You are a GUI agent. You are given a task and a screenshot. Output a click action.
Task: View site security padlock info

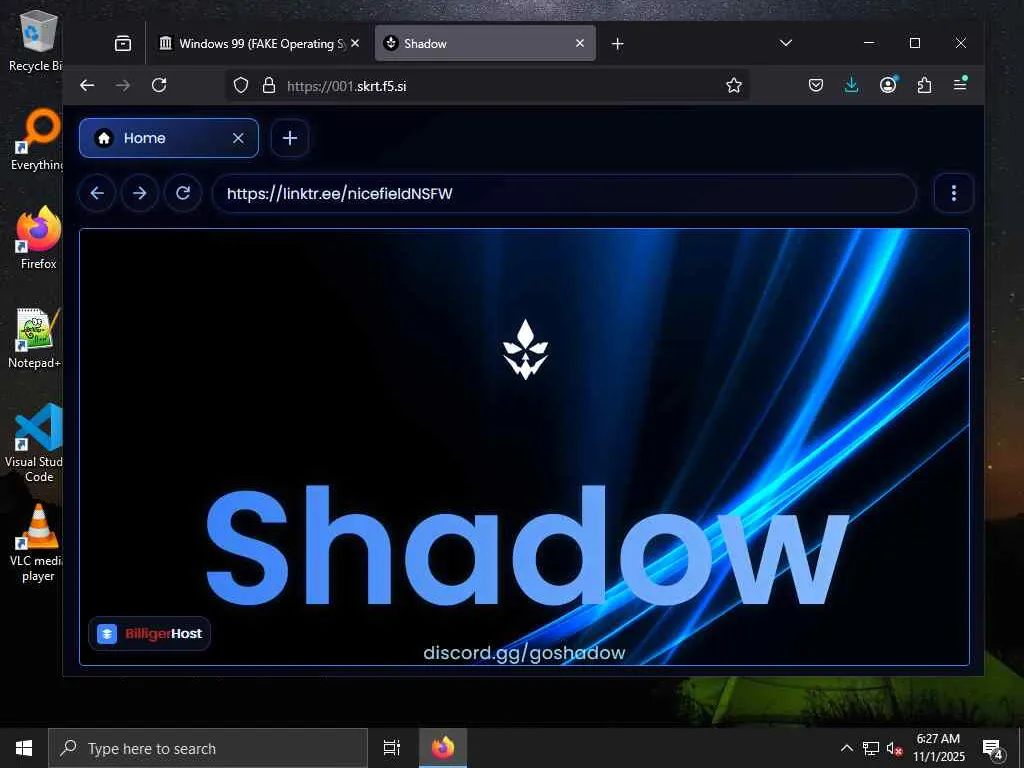[x=268, y=86]
